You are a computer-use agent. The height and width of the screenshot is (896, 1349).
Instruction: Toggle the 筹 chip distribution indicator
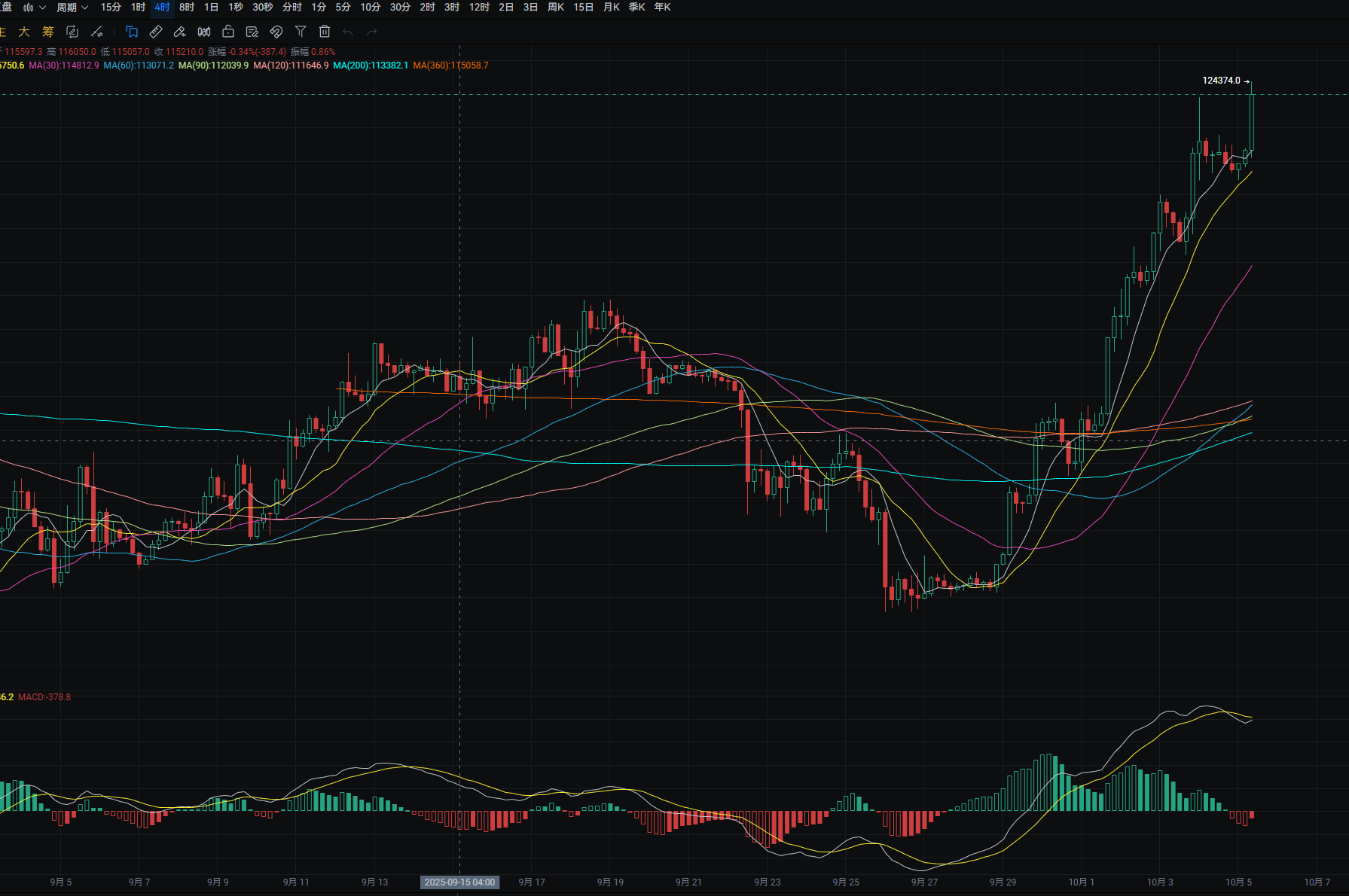(x=48, y=32)
